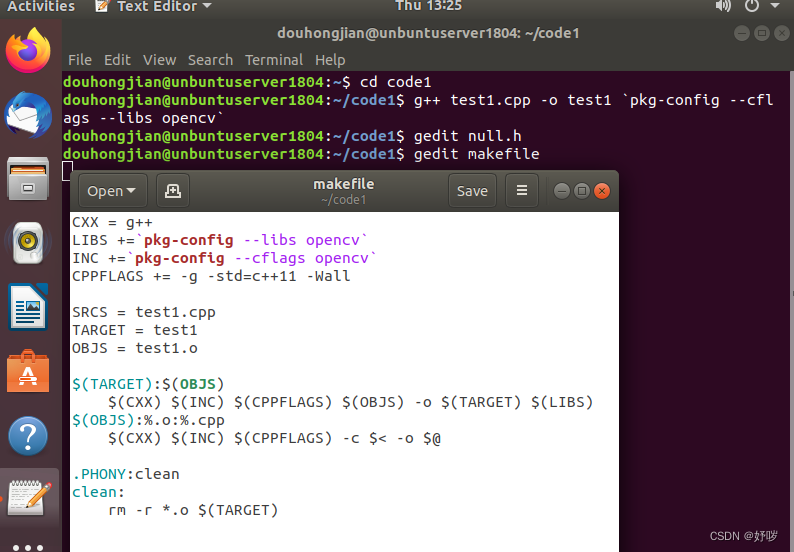Open Thunderbird mail from the dock

coord(28,115)
